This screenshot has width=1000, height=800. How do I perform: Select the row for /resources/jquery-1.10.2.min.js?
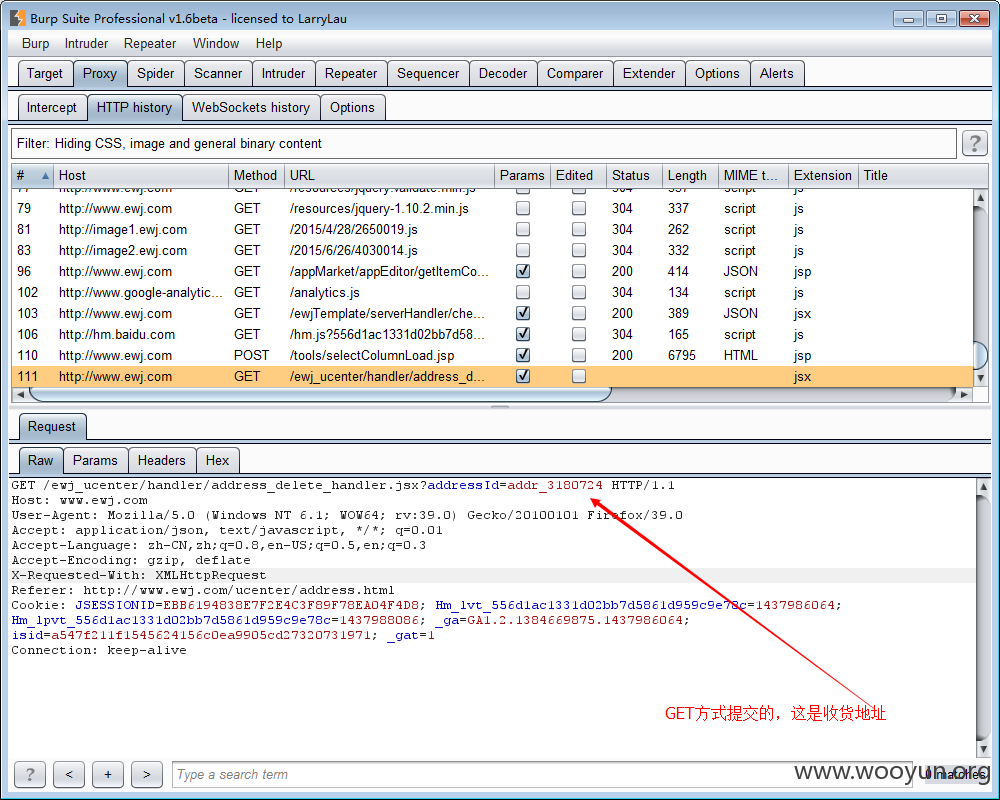click(x=492, y=208)
